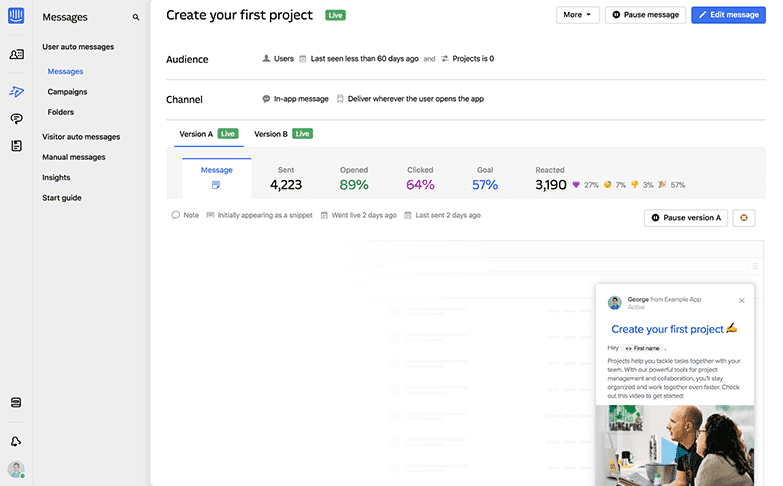Select the paper-plane Messages icon
Screen dimensions: 783x486
pos(16,92)
